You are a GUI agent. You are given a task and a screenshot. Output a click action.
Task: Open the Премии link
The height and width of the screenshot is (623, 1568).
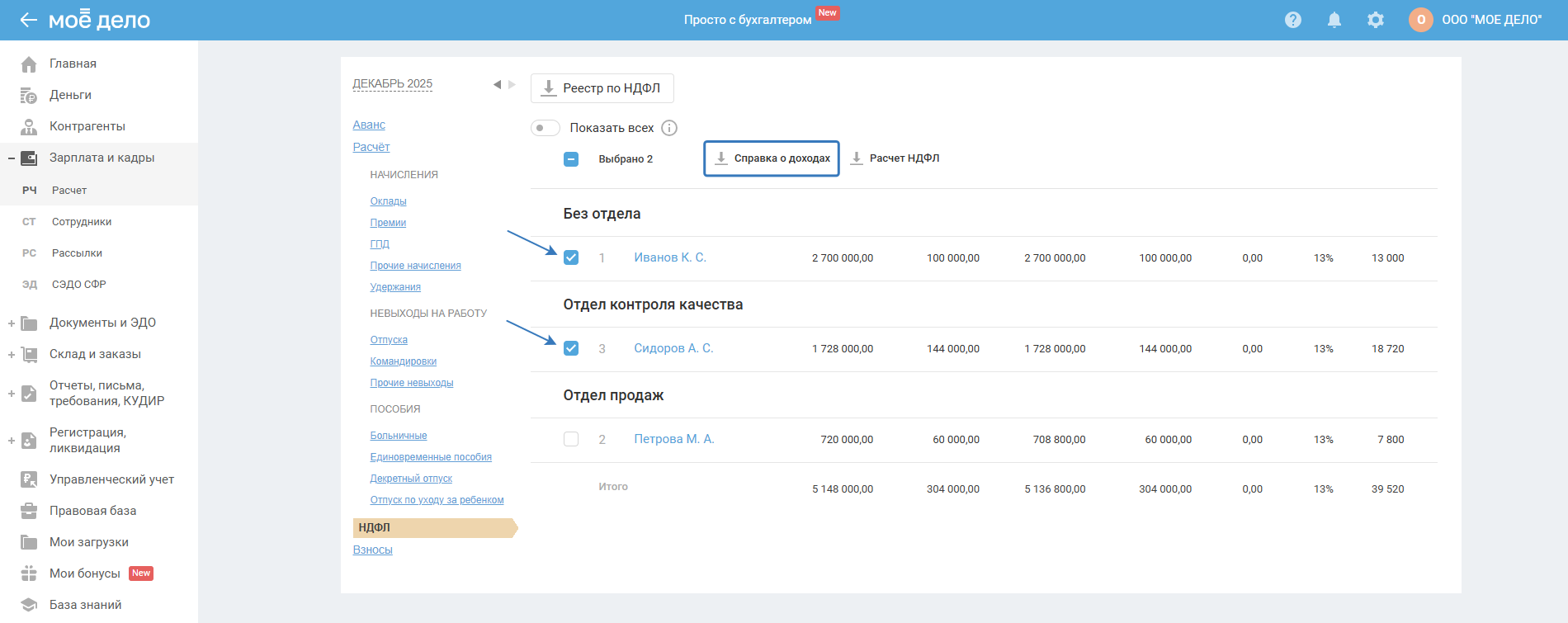coord(388,223)
